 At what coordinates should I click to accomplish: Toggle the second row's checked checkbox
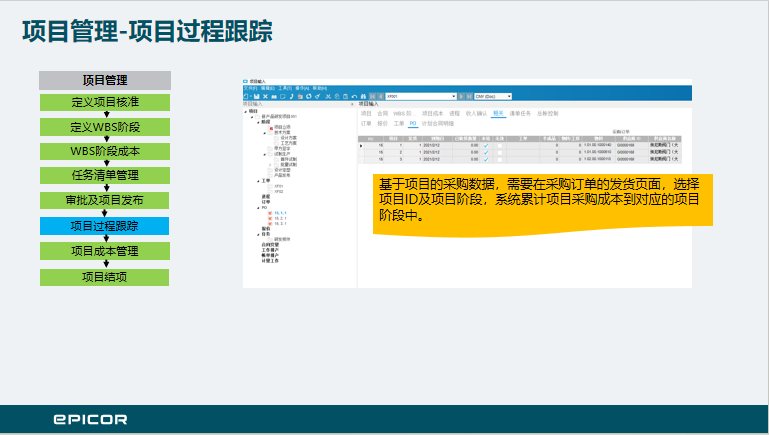486,152
